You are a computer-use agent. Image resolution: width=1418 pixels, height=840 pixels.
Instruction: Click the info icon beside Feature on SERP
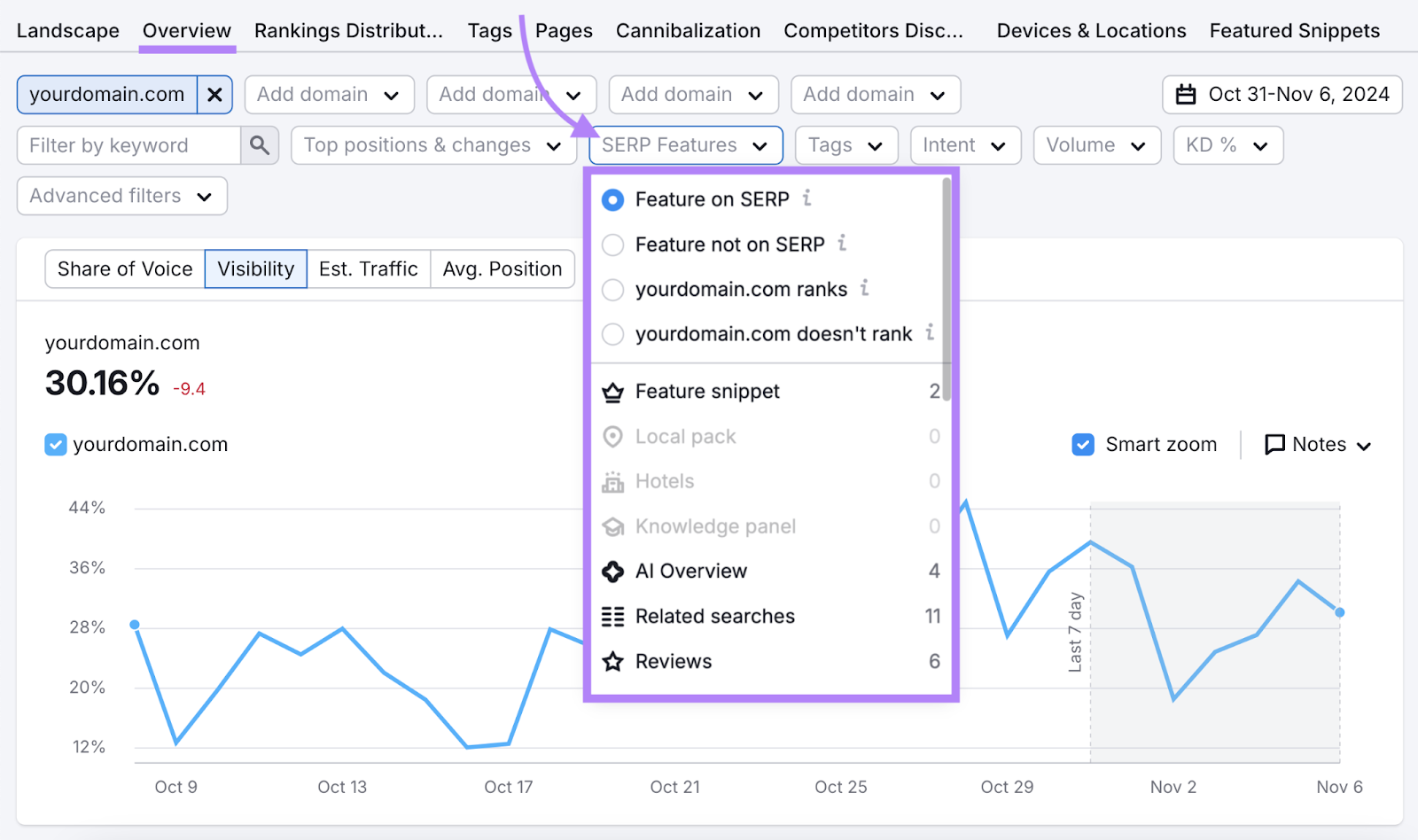(806, 198)
